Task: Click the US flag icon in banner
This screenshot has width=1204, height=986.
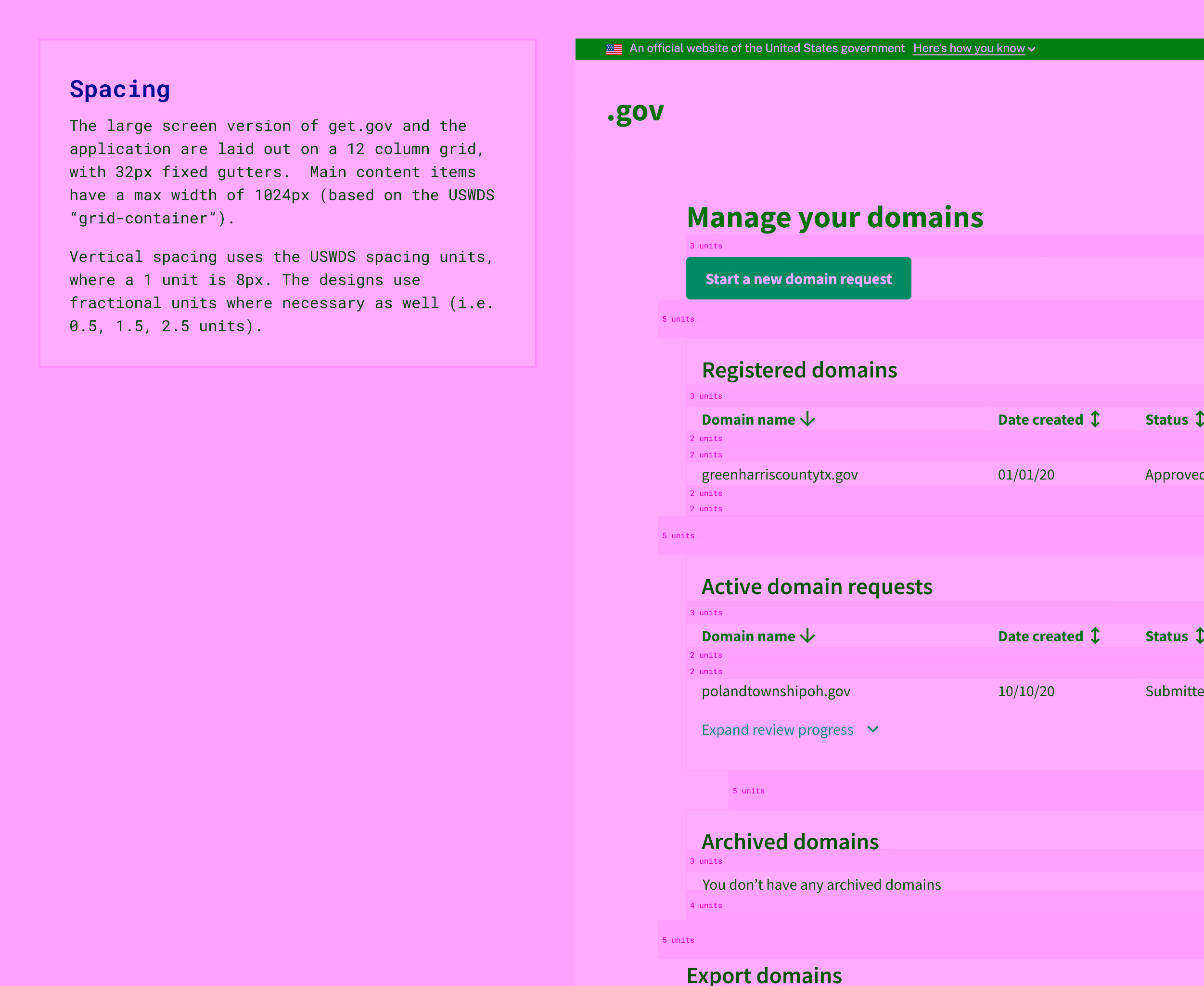Action: pyautogui.click(x=614, y=50)
